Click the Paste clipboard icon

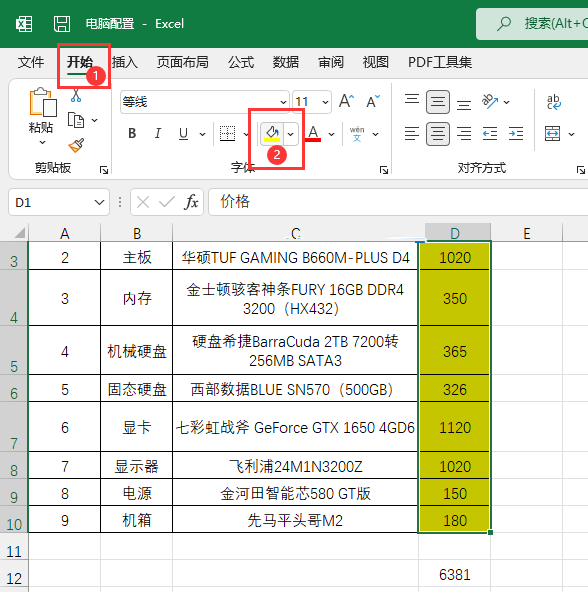pyautogui.click(x=43, y=102)
